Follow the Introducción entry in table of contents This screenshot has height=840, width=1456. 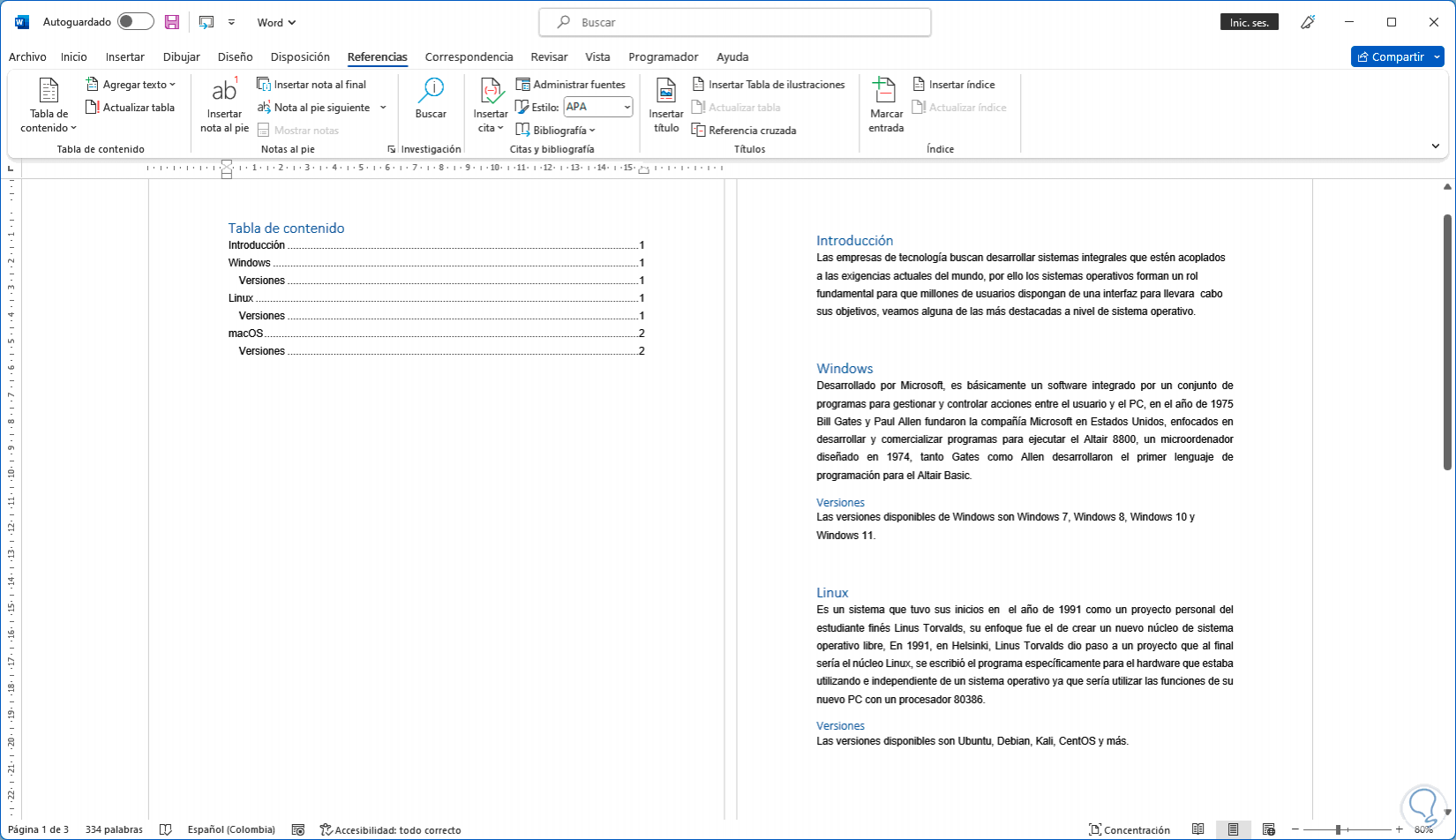pos(436,245)
